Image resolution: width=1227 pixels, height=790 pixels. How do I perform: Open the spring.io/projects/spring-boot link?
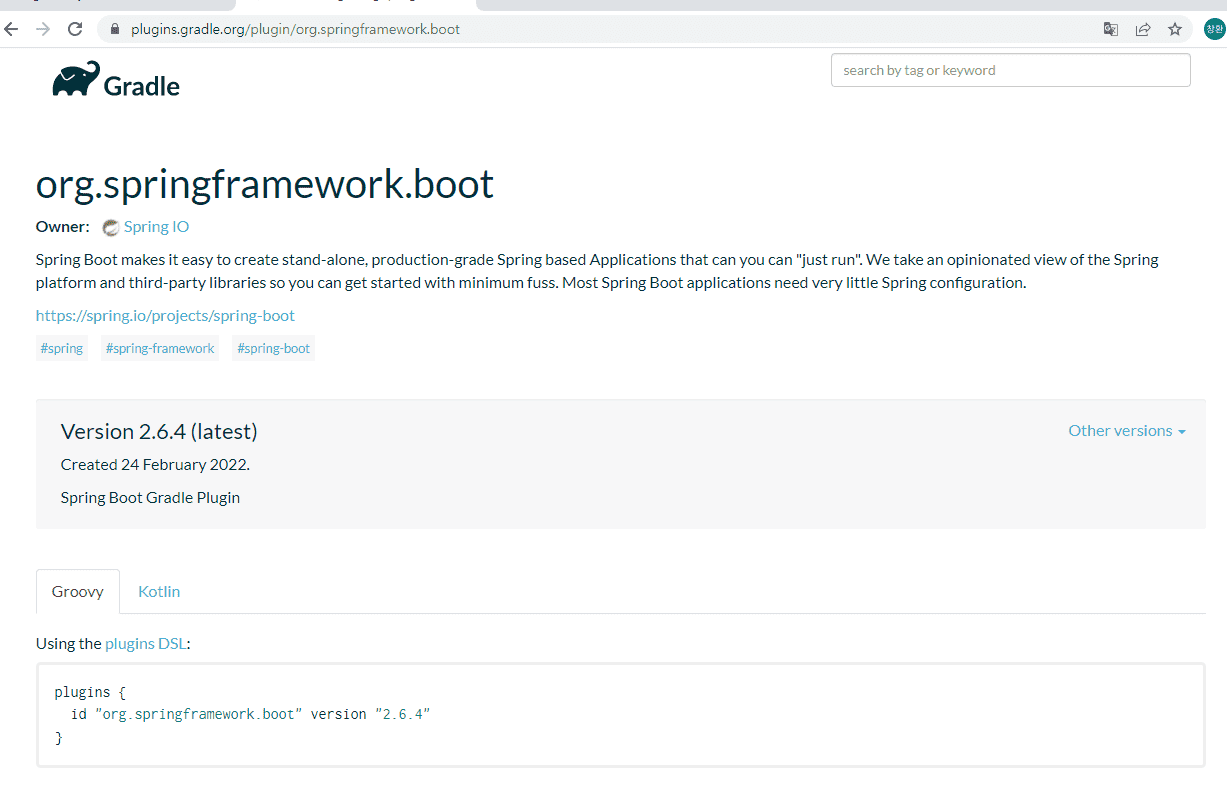tap(165, 315)
